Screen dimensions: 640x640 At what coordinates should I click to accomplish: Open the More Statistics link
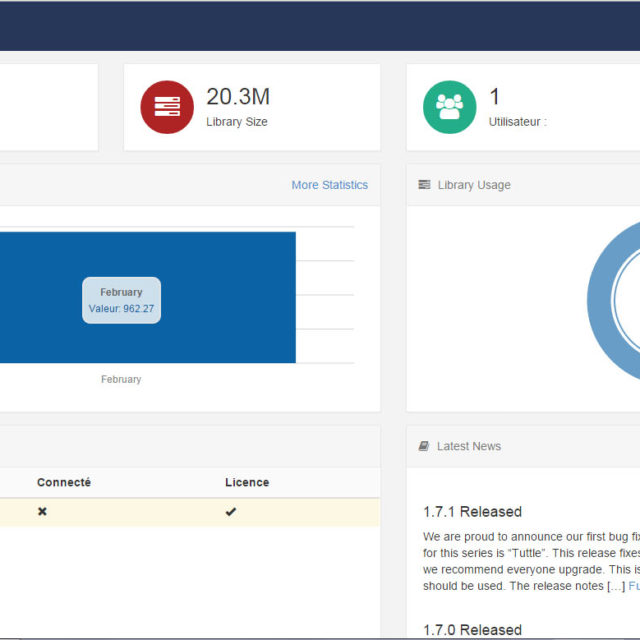(x=329, y=185)
